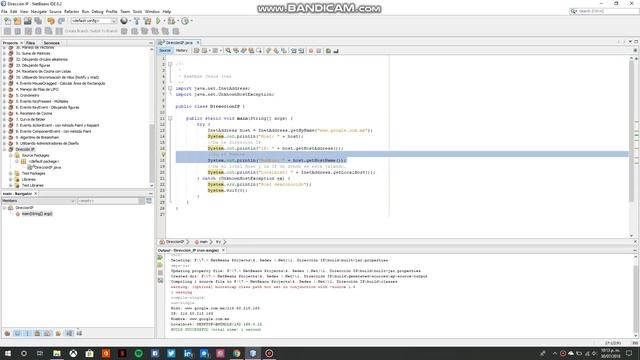Open the default config dropdown
This screenshot has height=360, width=640.
[94, 20]
